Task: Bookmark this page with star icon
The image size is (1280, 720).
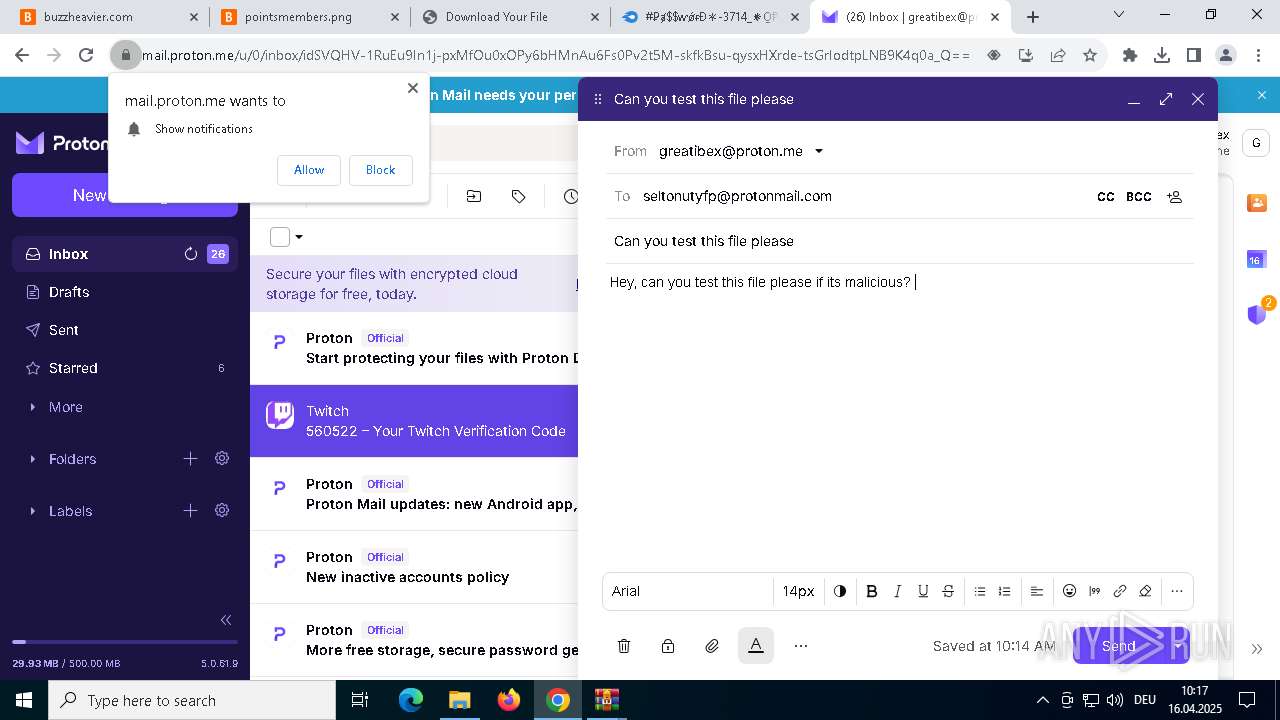Action: click(x=1090, y=55)
